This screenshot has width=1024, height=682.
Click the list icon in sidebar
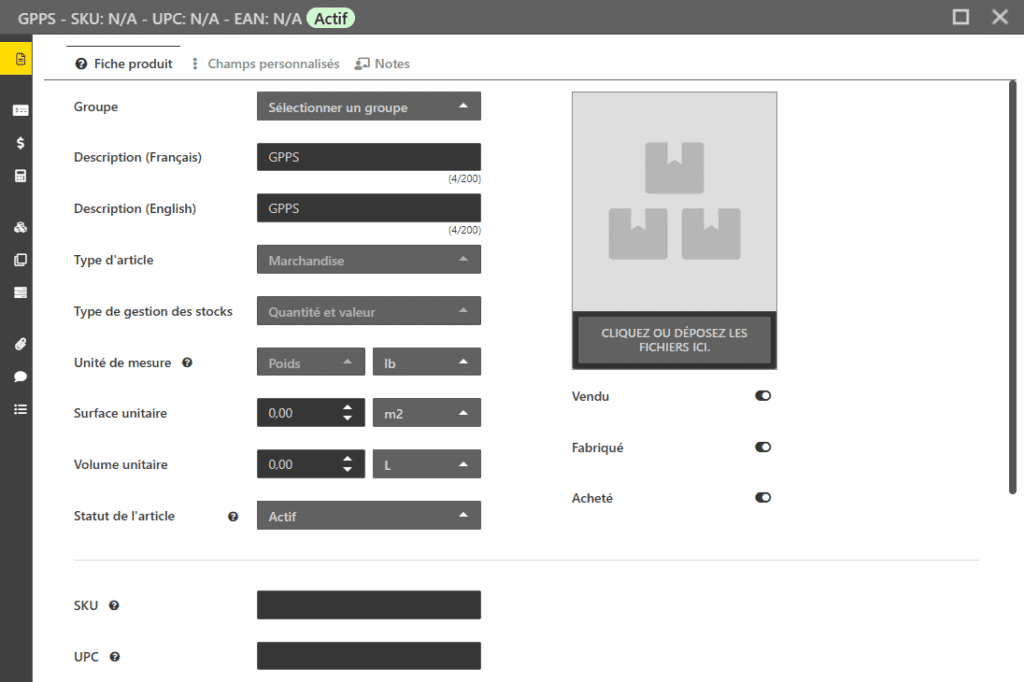point(20,409)
